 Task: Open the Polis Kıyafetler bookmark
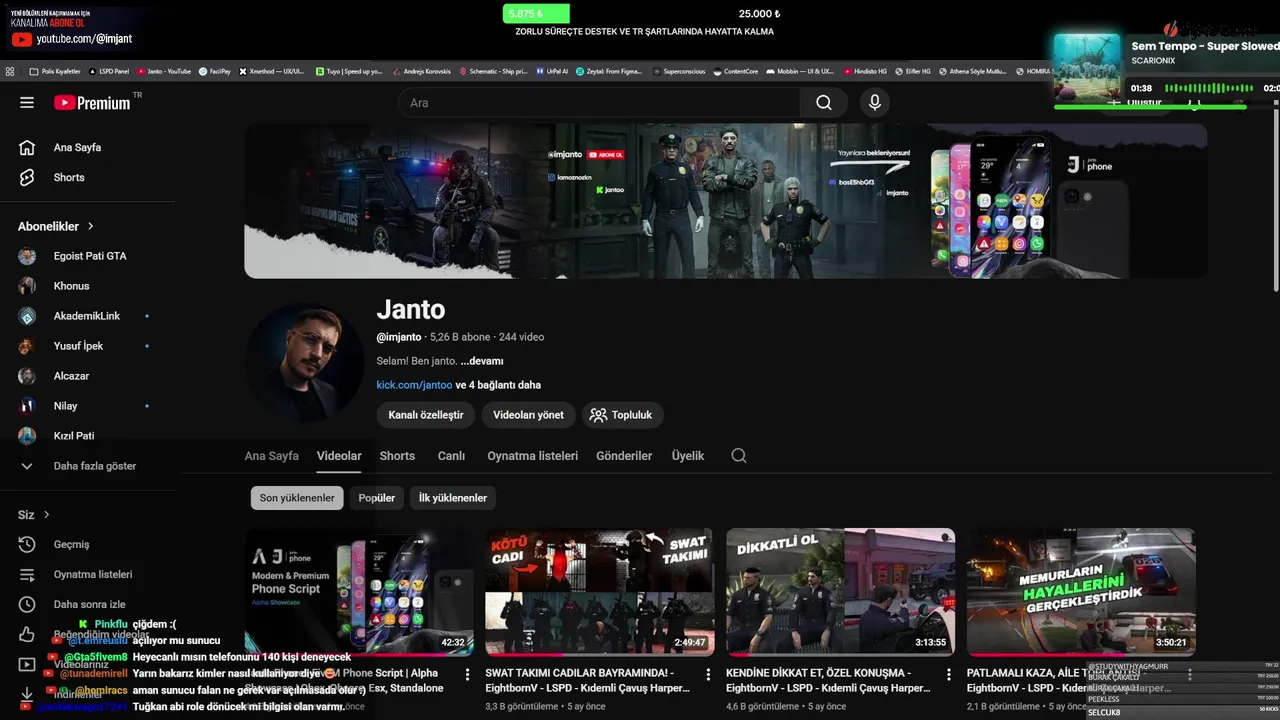54,72
